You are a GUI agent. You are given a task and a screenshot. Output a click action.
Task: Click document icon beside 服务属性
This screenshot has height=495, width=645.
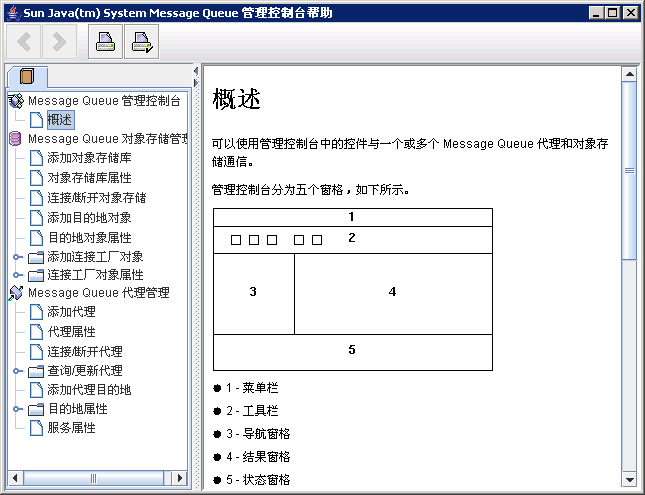coord(36,428)
